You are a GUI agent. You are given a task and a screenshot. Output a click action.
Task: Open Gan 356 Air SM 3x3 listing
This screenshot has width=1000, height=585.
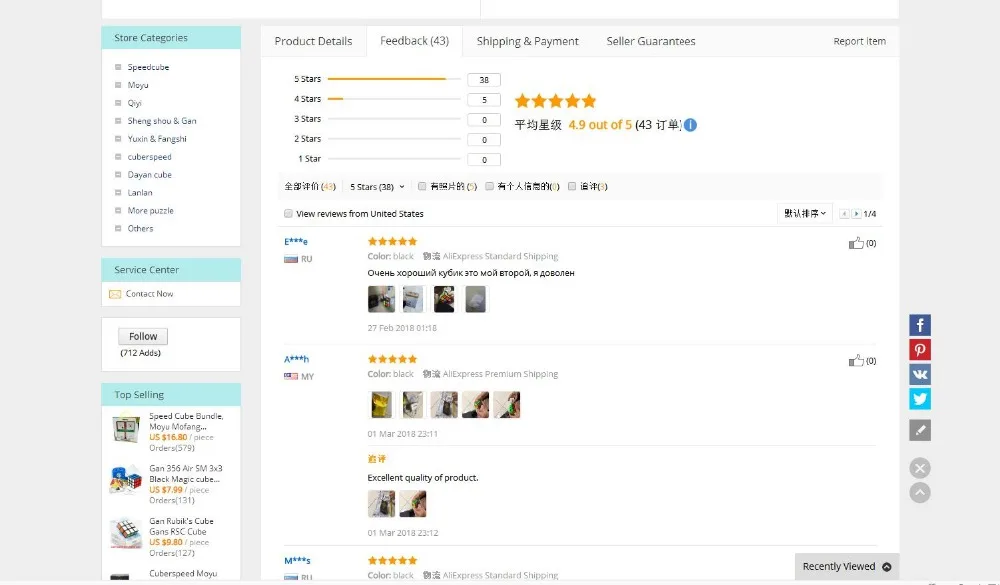pos(186,473)
